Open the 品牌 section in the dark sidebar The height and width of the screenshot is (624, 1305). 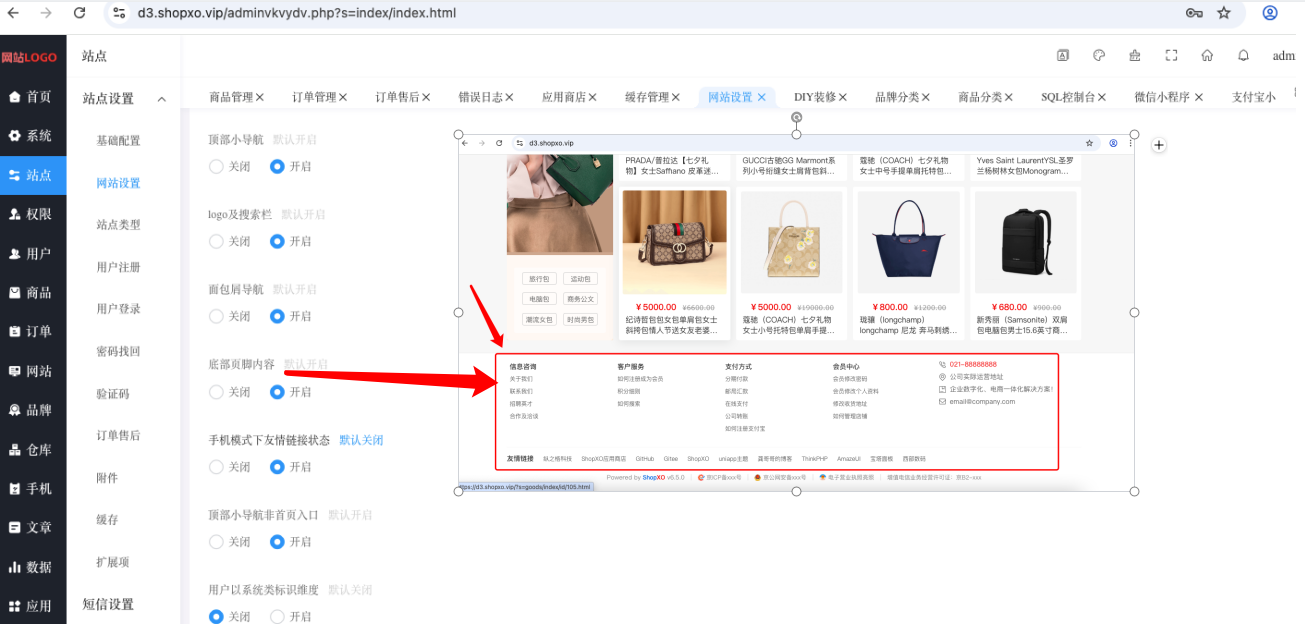coord(32,410)
